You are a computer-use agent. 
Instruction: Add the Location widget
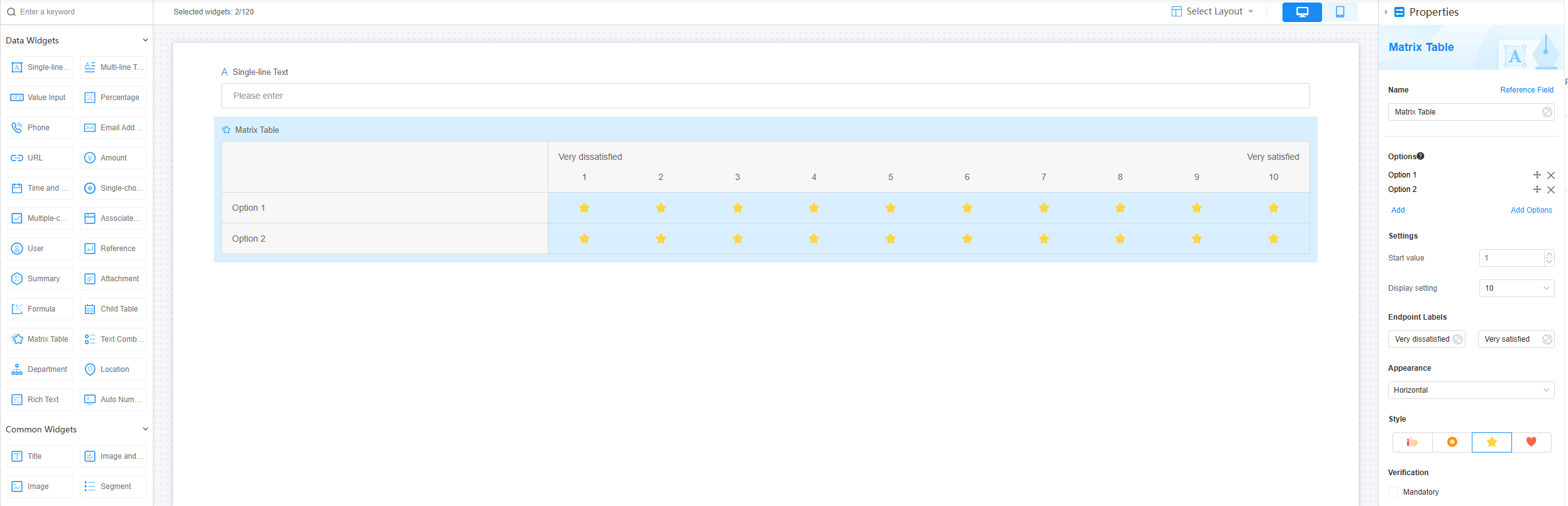point(113,369)
